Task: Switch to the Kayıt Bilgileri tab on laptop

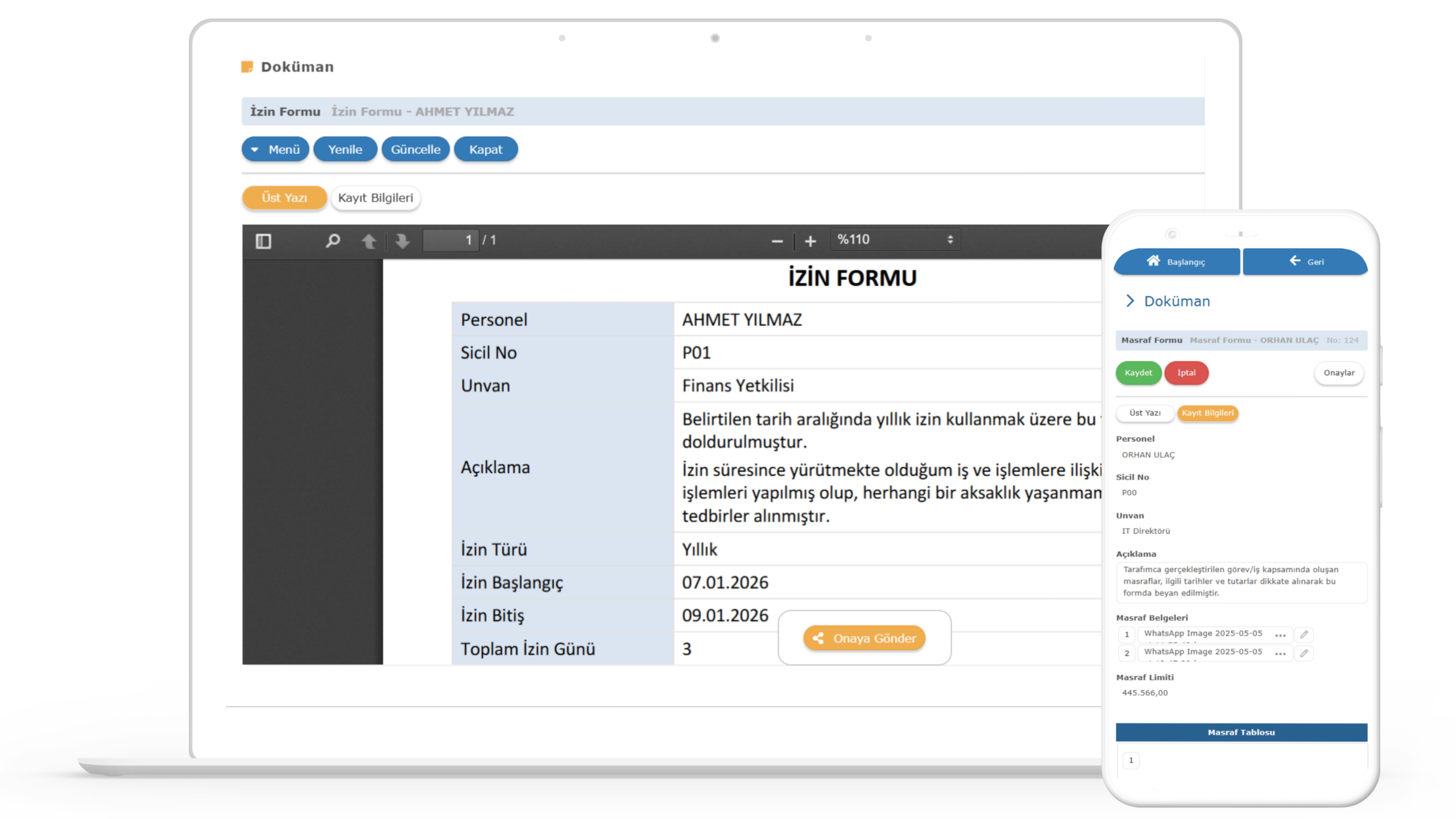Action: point(375,198)
